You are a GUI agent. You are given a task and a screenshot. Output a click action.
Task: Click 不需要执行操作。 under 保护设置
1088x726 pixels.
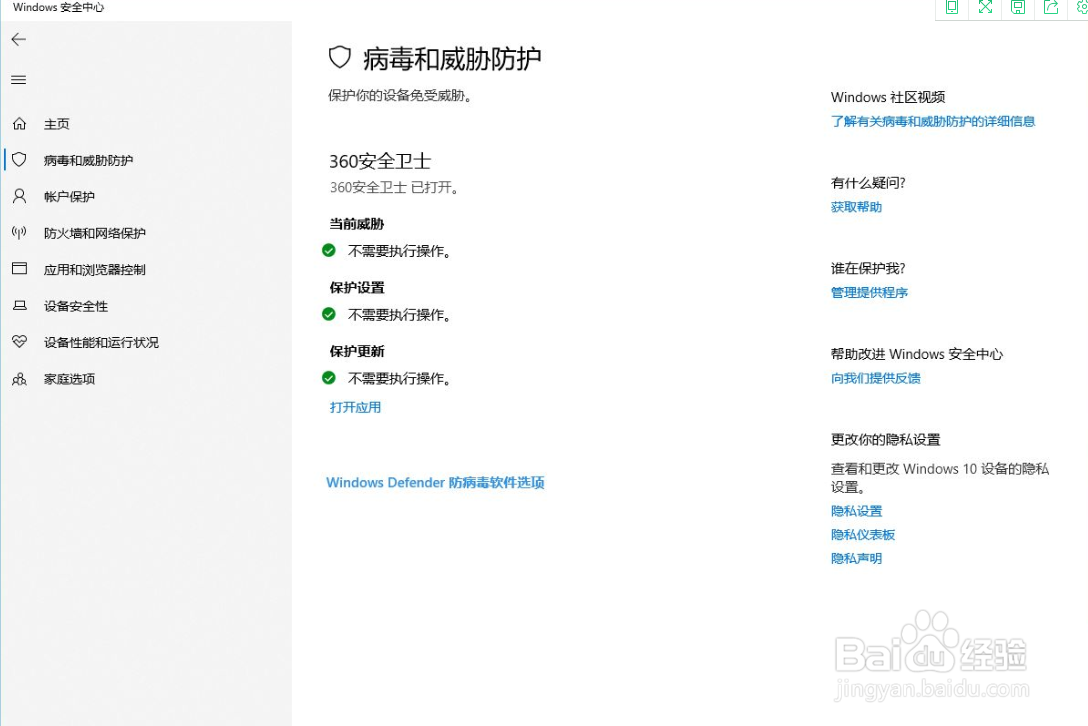[399, 315]
